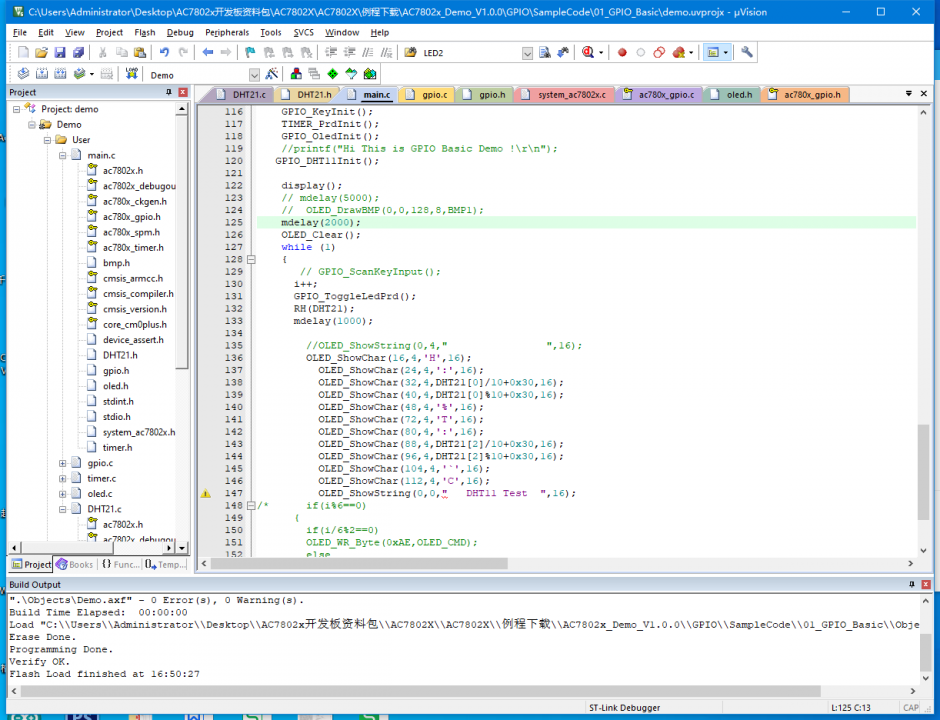
Task: Pin the Build Output panel
Action: (x=912, y=585)
